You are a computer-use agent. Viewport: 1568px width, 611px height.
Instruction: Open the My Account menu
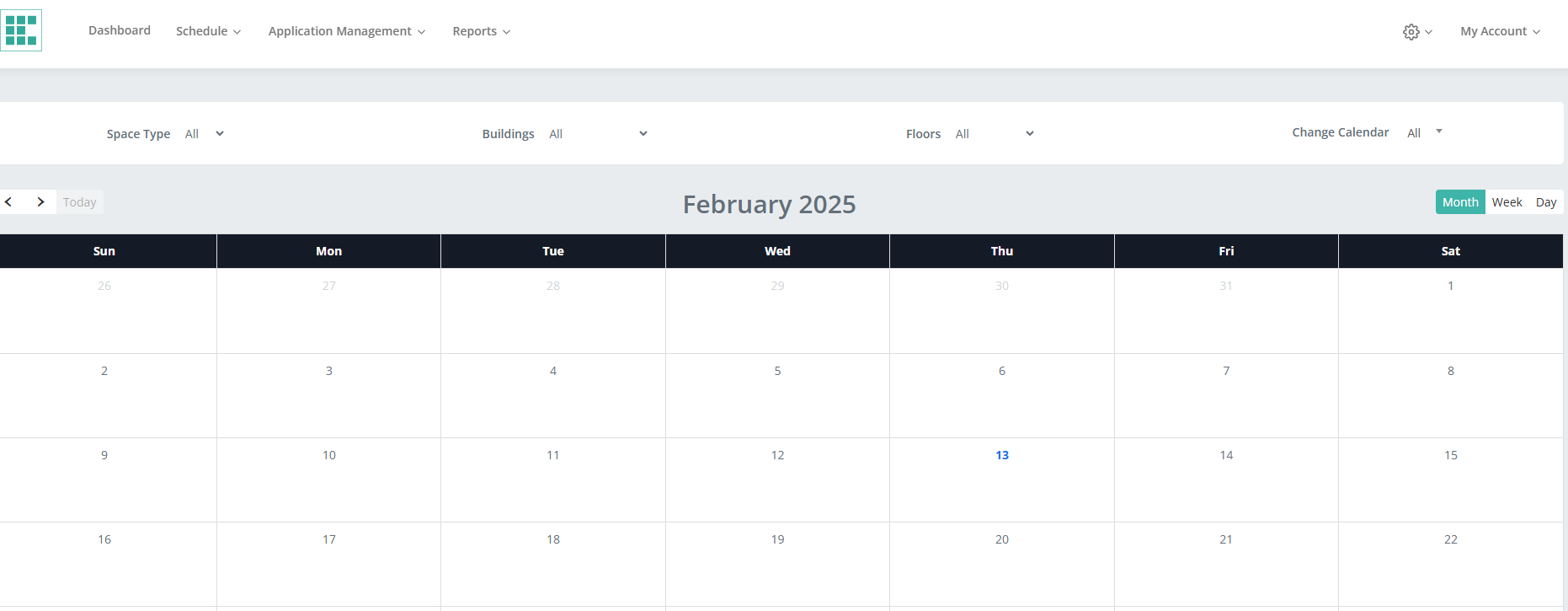[1500, 31]
